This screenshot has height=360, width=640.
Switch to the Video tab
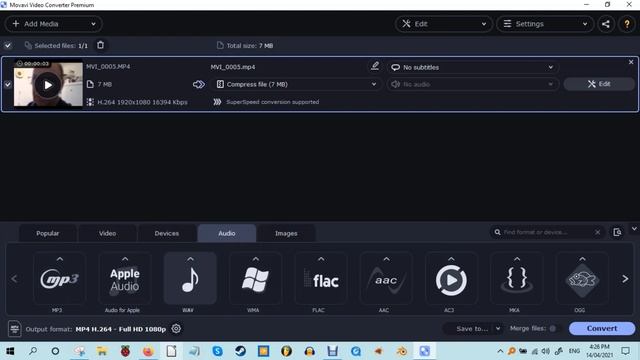(107, 233)
